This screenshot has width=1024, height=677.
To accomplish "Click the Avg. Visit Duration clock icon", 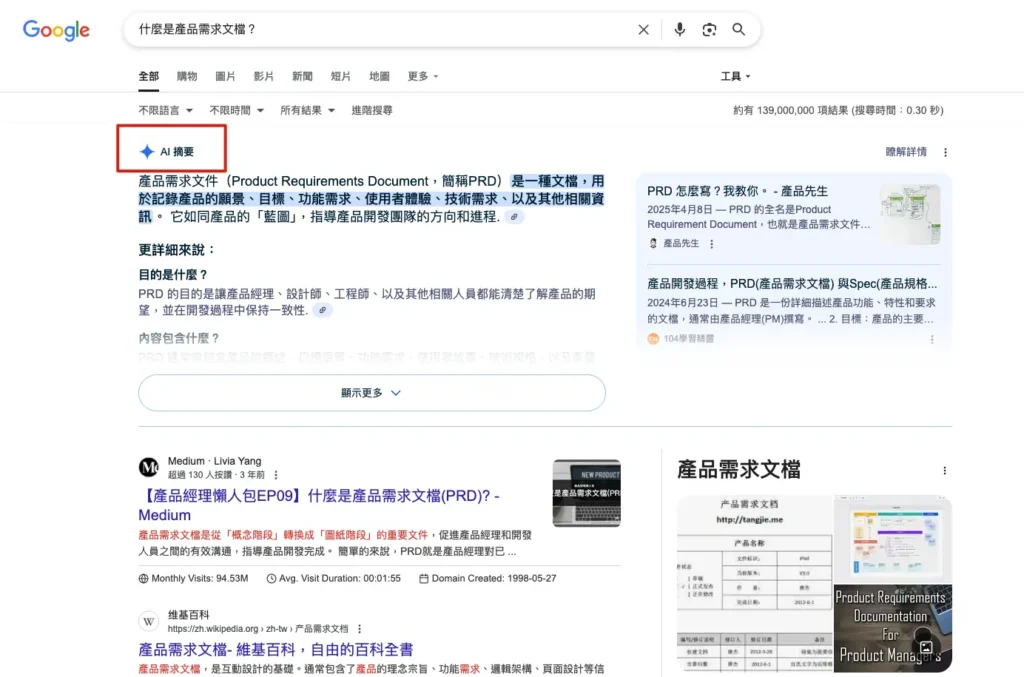I will [271, 578].
